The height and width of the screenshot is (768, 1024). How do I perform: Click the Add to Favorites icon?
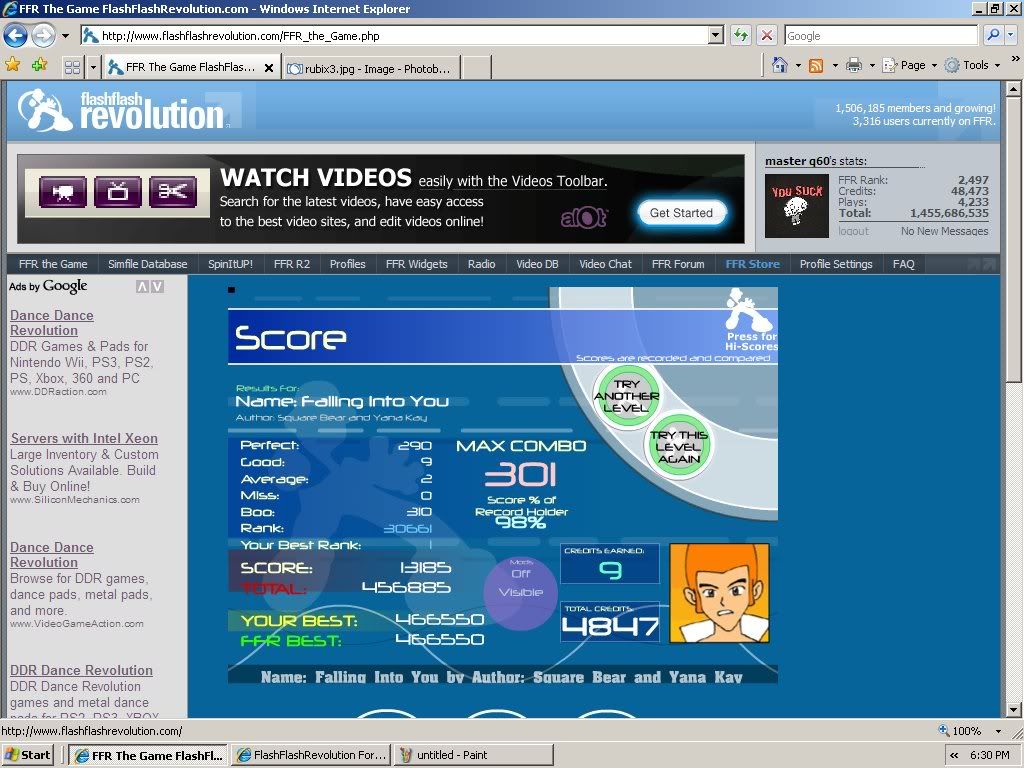coord(39,65)
